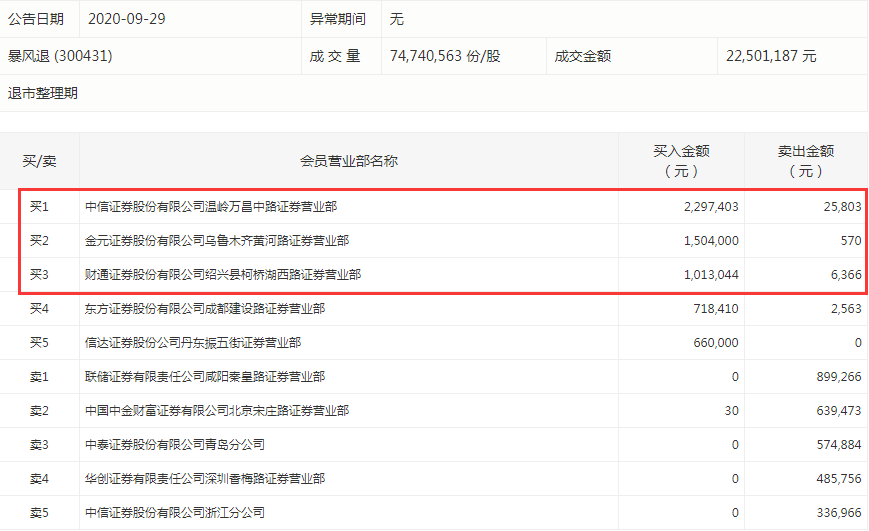Select 中国中金财富证券北京宋庄路证券营业部 row name

click(x=217, y=411)
